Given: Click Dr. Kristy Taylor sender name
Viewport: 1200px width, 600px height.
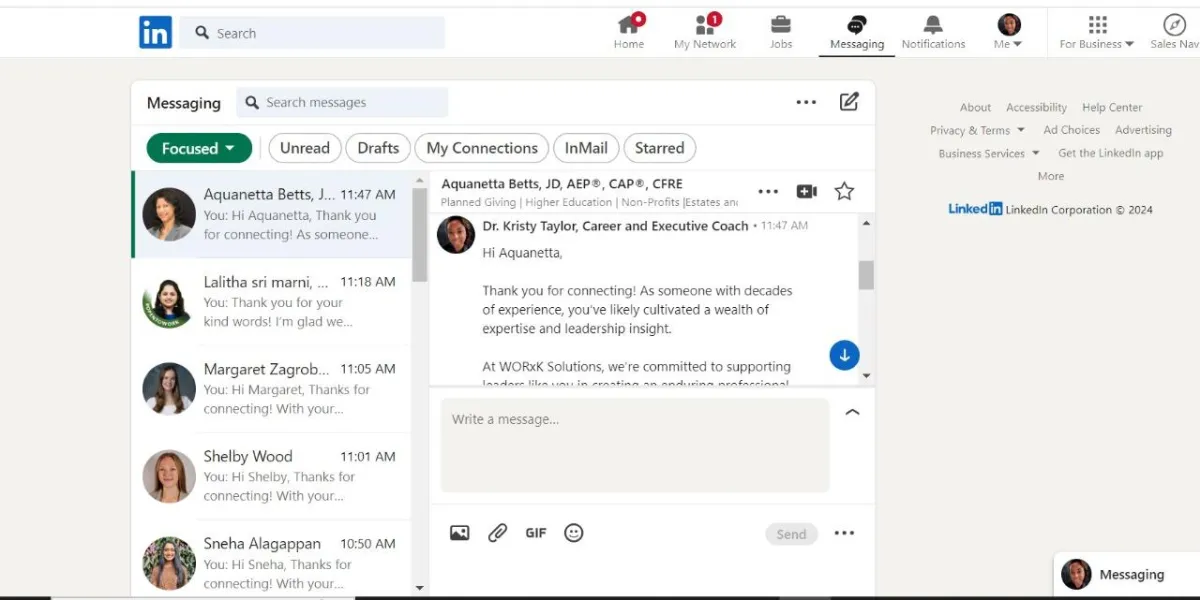Looking at the screenshot, I should (615, 226).
